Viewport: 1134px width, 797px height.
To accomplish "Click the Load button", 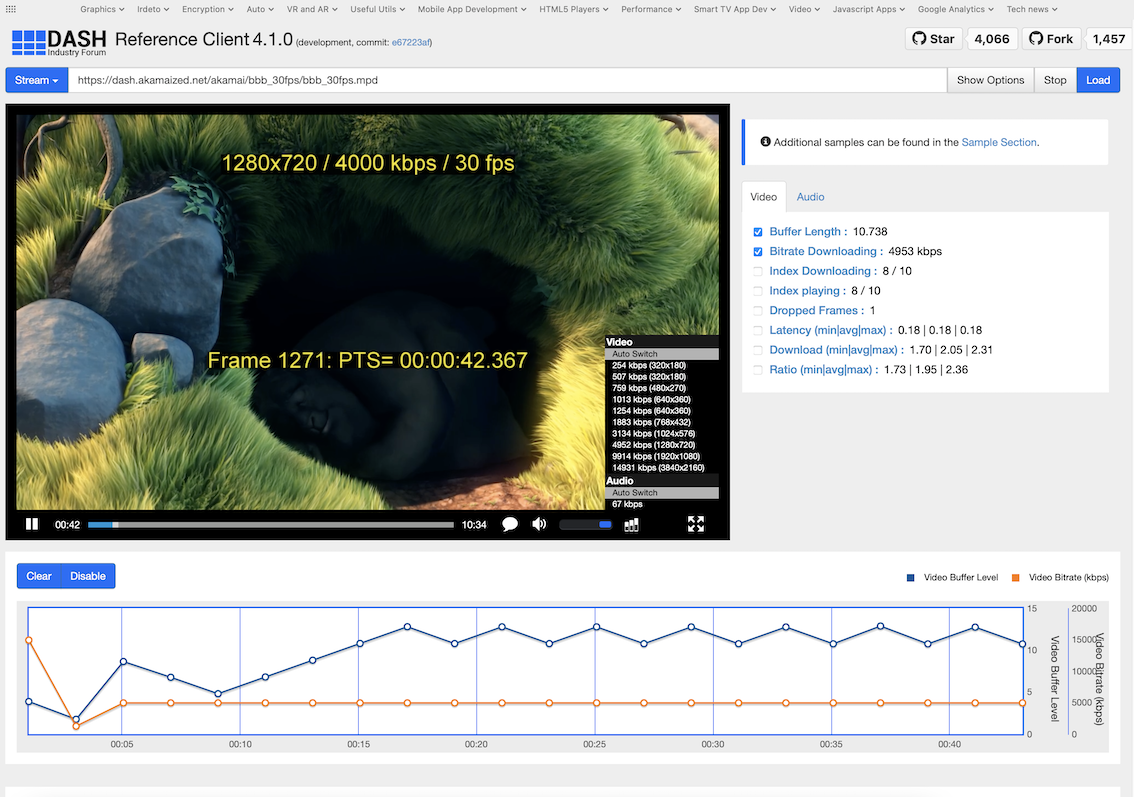I will [x=1098, y=80].
